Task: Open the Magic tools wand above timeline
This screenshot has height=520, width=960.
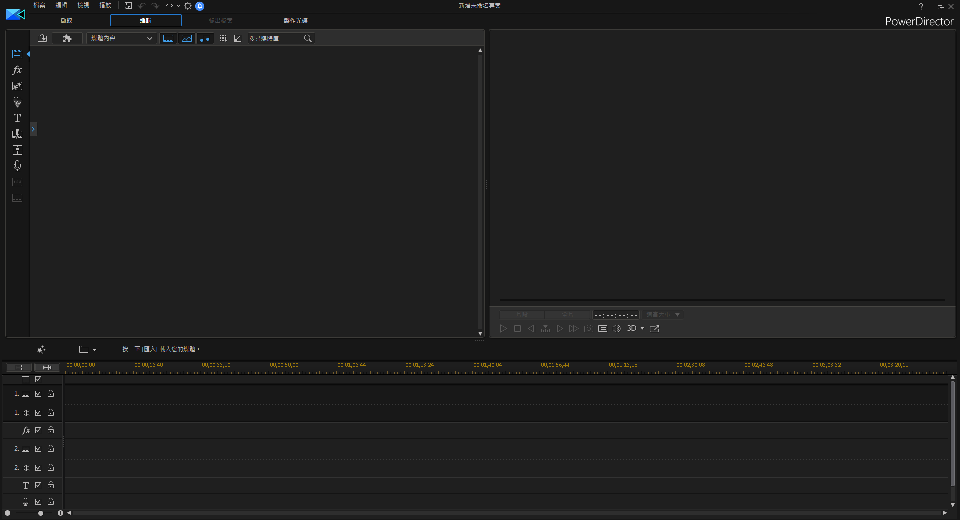Action: (x=41, y=349)
